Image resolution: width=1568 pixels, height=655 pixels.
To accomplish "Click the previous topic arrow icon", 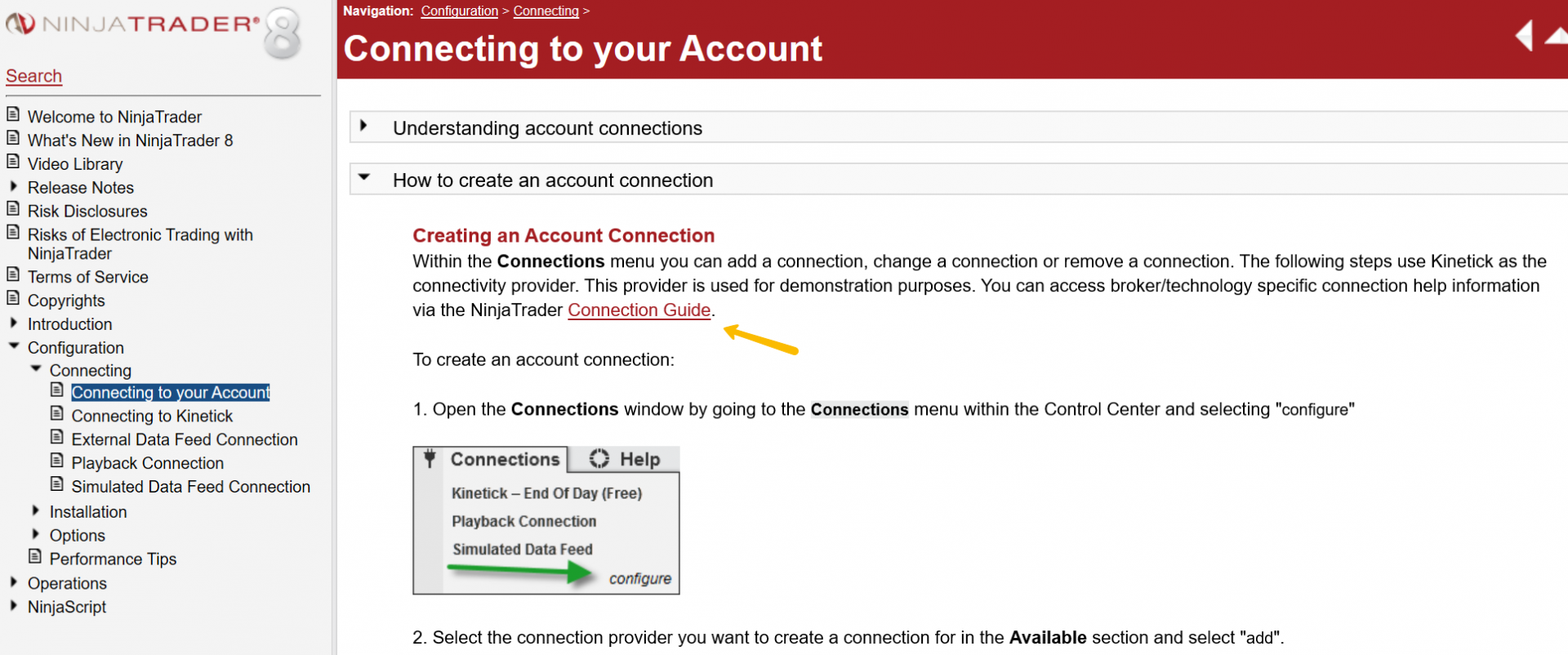I will pos(1524,36).
